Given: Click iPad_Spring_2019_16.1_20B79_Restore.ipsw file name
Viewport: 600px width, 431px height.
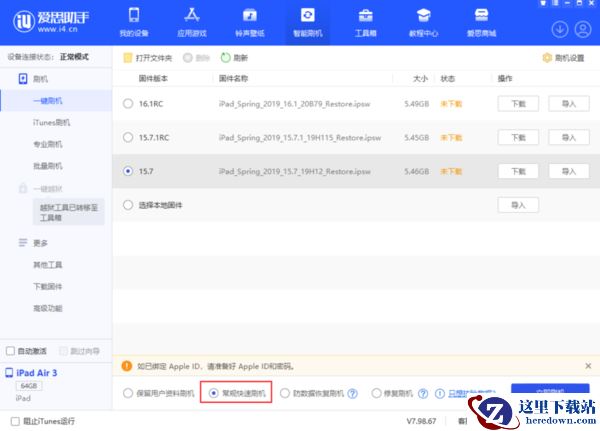Looking at the screenshot, I should tap(295, 104).
